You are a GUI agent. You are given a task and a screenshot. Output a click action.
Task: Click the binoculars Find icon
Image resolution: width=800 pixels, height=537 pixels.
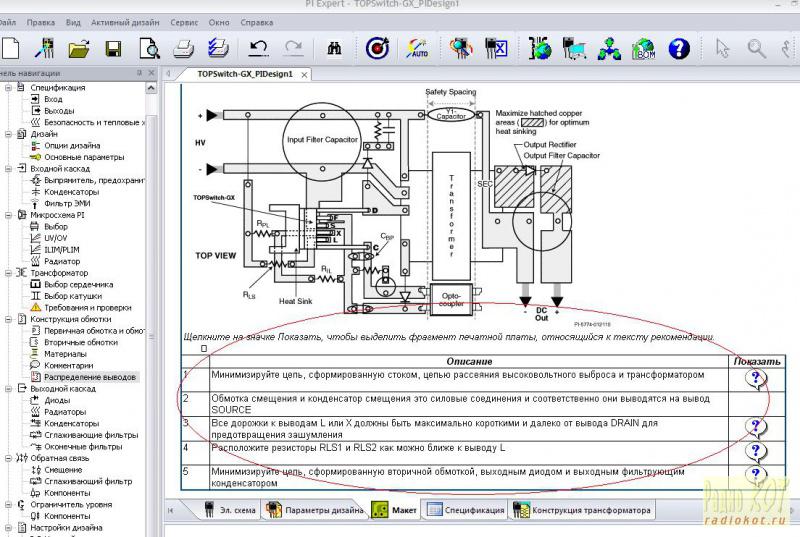[335, 47]
